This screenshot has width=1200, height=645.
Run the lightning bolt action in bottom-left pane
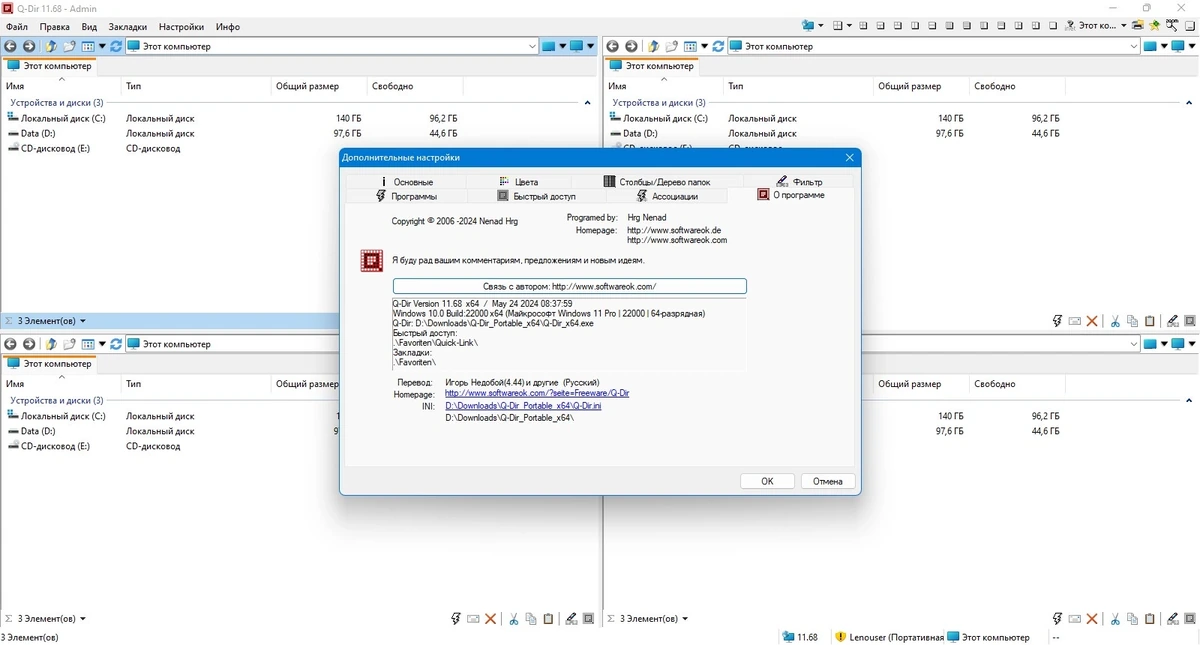coord(456,619)
